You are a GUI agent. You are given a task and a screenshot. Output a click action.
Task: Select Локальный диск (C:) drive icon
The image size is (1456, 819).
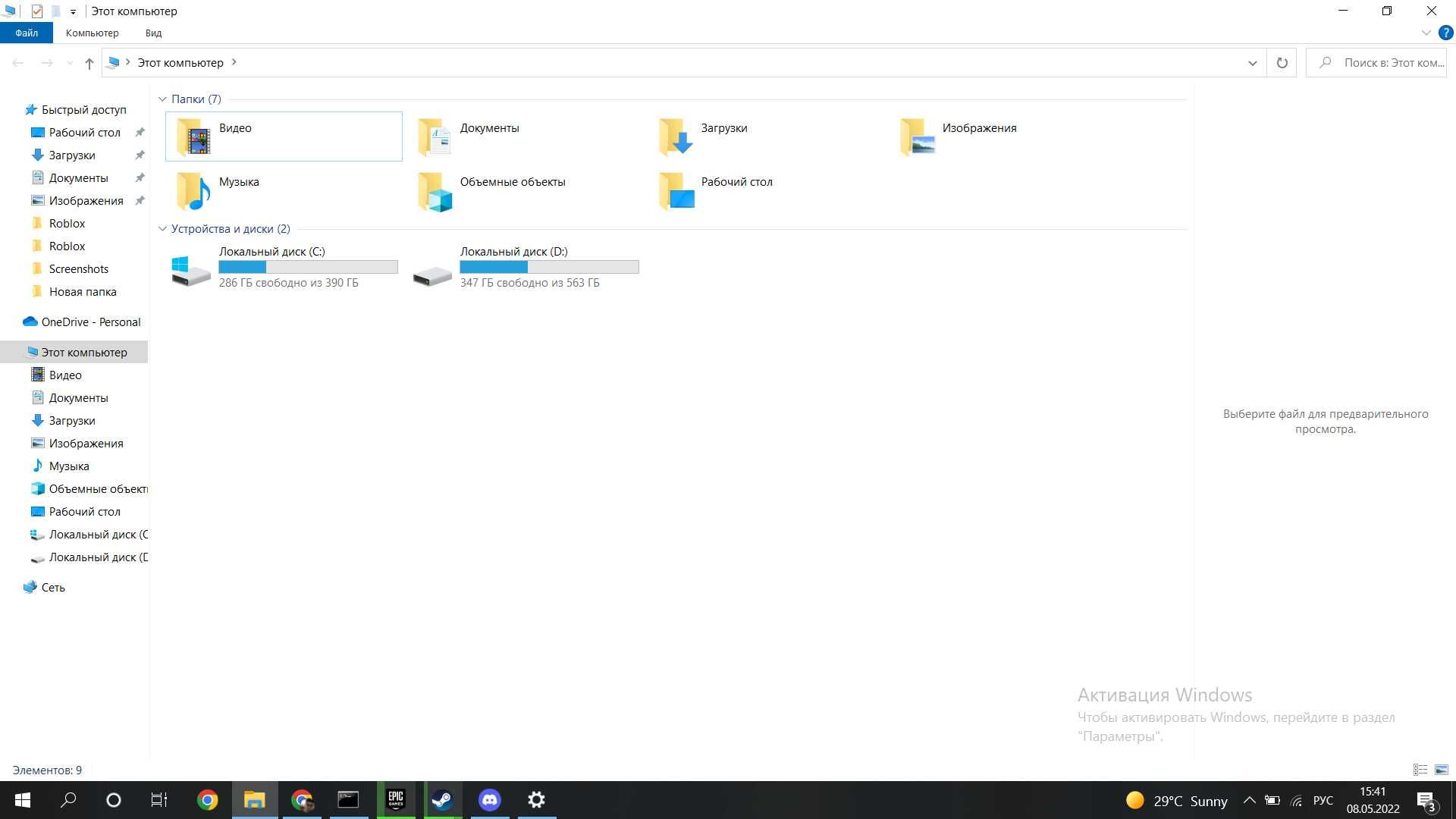[190, 271]
